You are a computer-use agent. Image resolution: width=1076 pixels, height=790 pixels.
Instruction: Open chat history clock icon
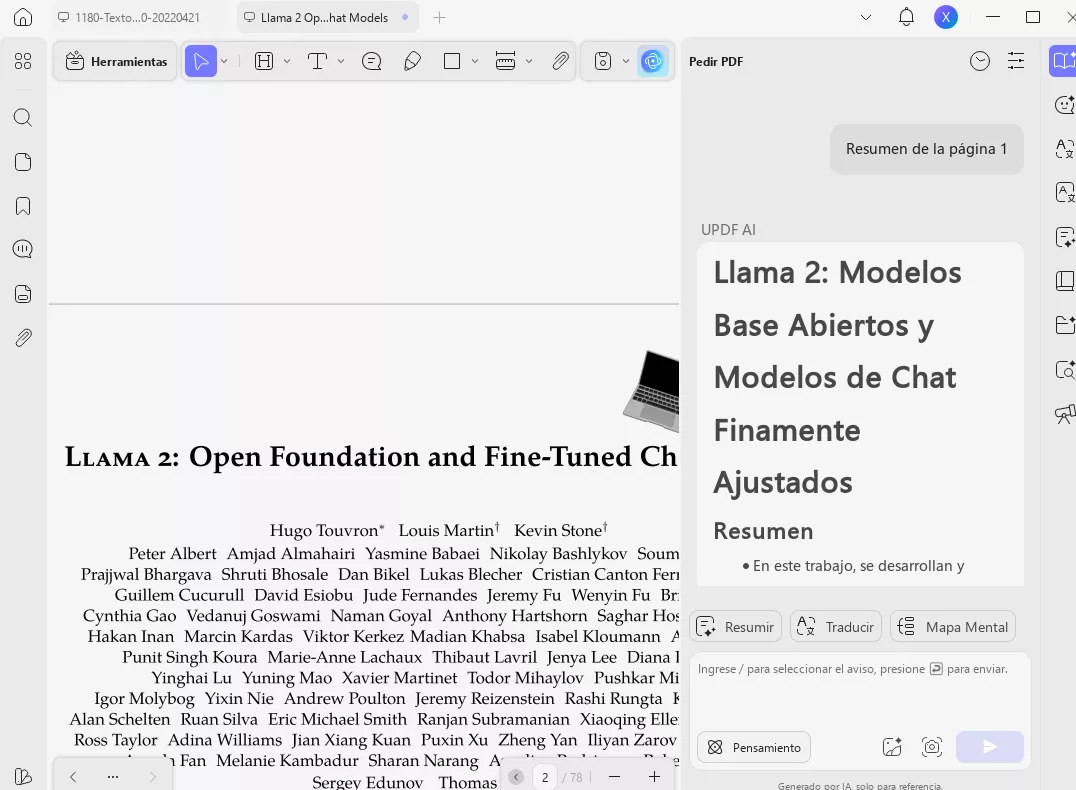[980, 61]
